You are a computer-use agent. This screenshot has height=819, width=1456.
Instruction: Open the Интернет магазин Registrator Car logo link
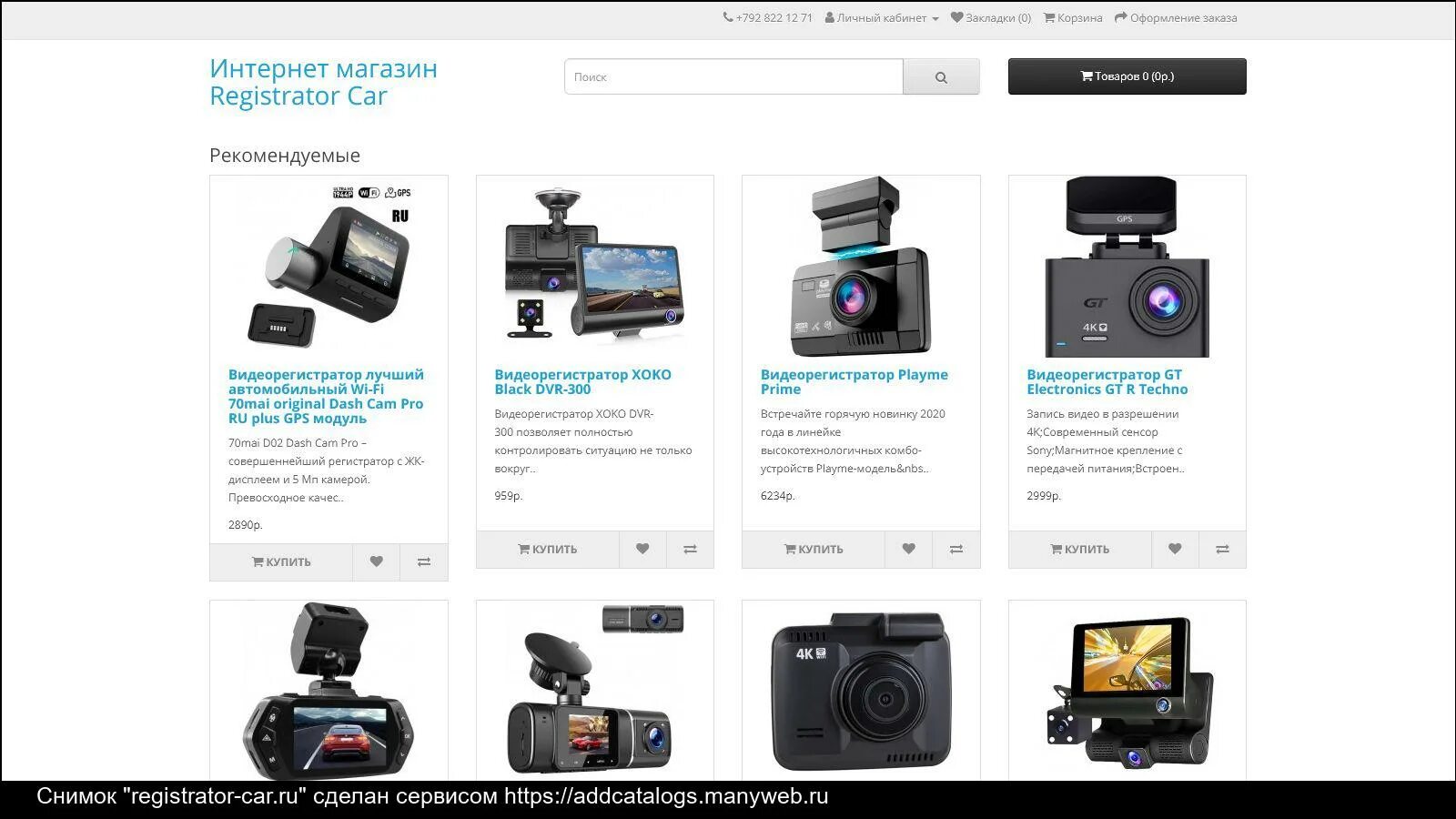323,82
